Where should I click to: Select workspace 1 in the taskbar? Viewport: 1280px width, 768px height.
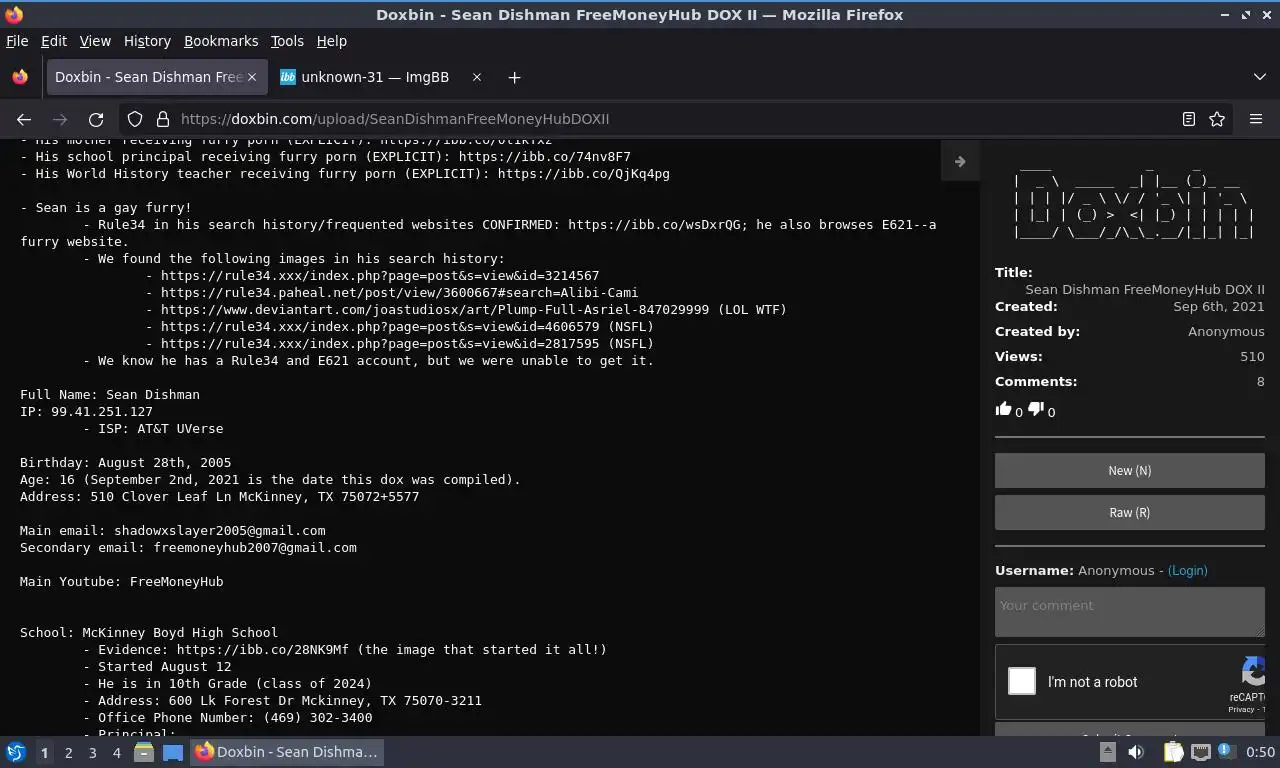(44, 752)
